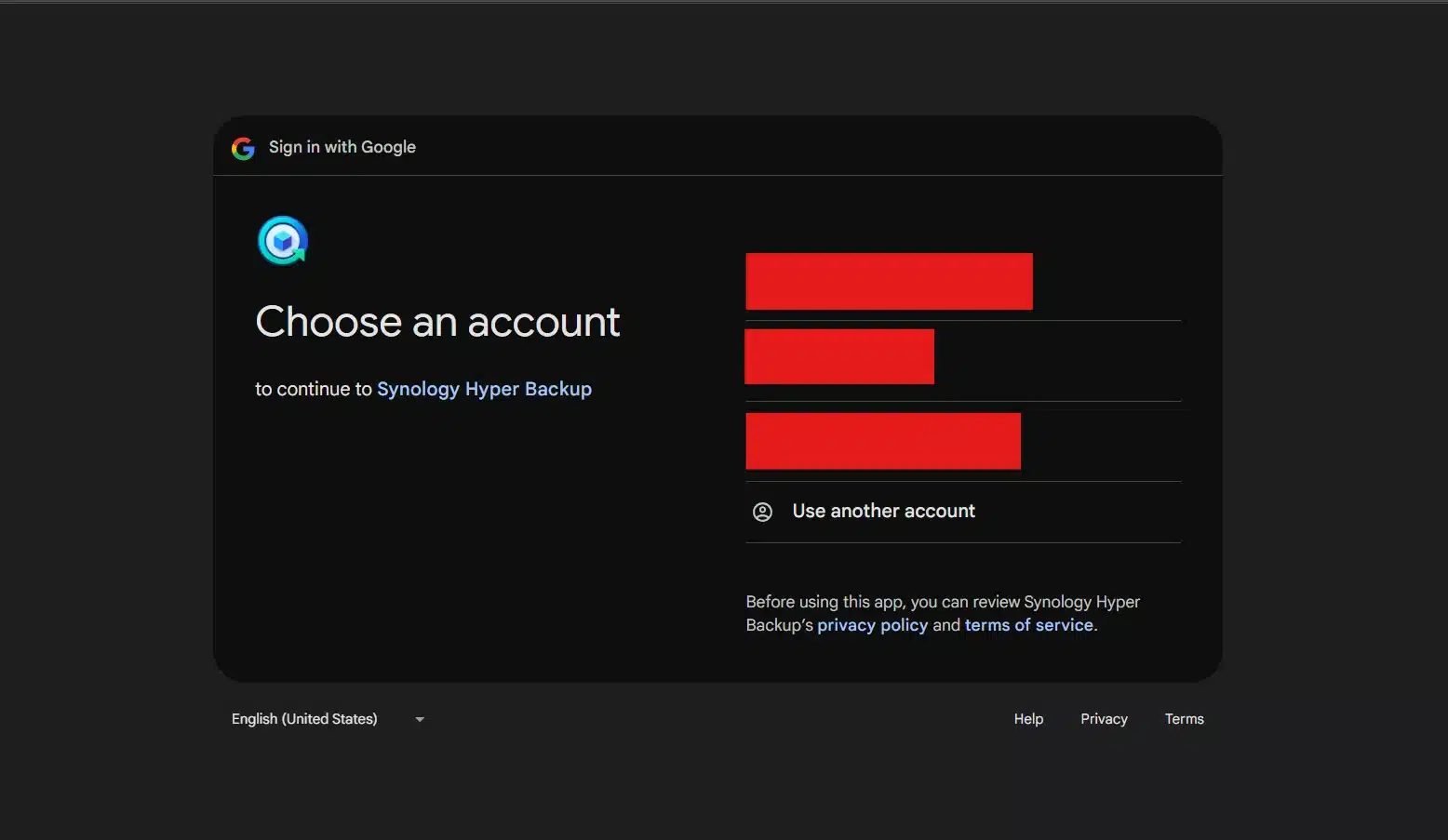The height and width of the screenshot is (840, 1448).
Task: Click the "Choose an account" heading
Action: [437, 321]
